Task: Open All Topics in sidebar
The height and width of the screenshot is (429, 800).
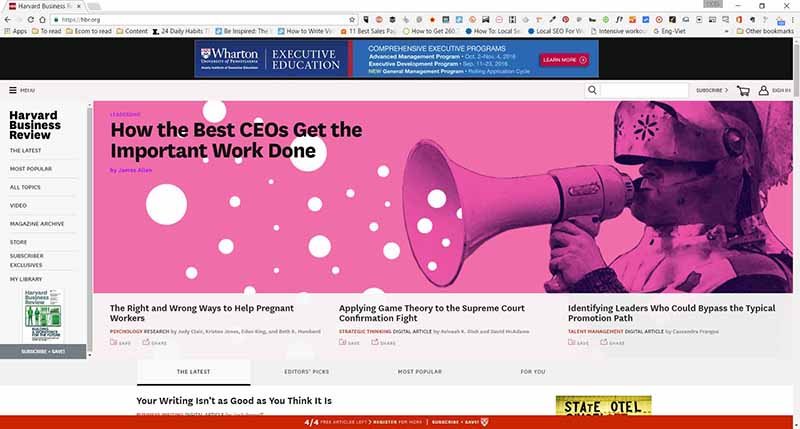Action: click(x=25, y=187)
